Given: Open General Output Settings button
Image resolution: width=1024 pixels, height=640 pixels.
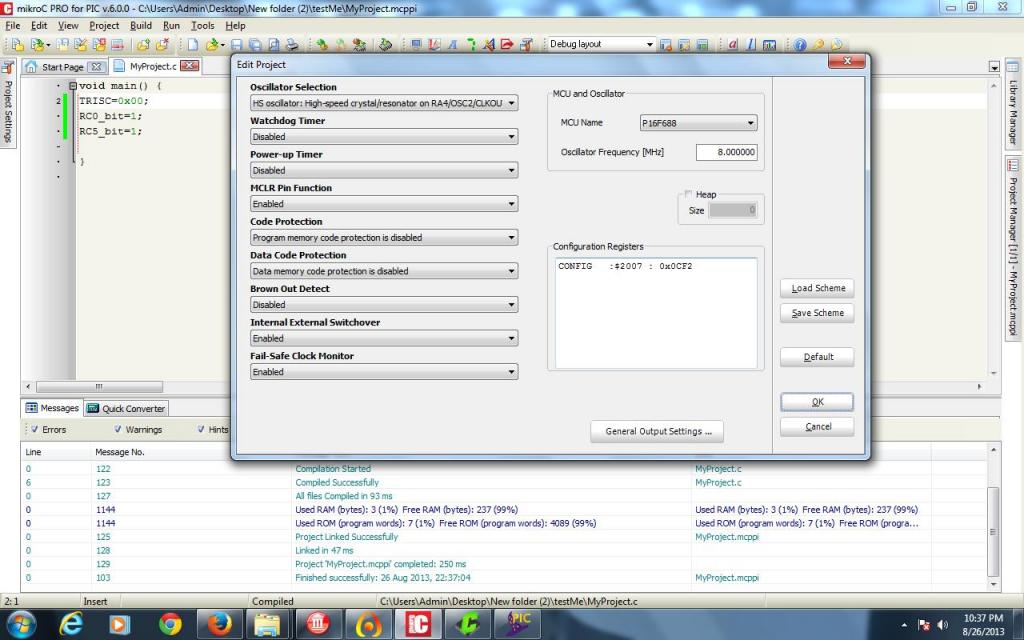Looking at the screenshot, I should [657, 431].
